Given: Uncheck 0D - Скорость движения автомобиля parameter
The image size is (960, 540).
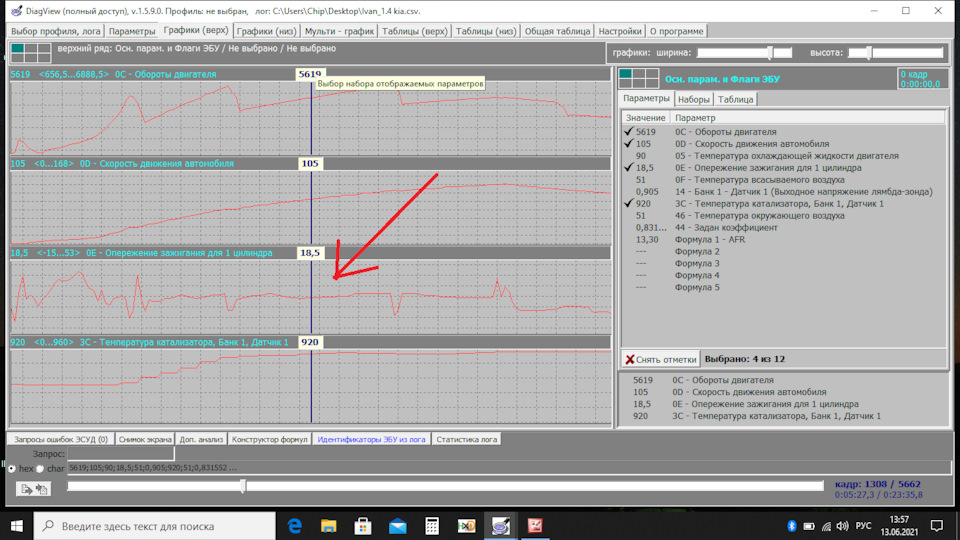Looking at the screenshot, I should pos(629,144).
